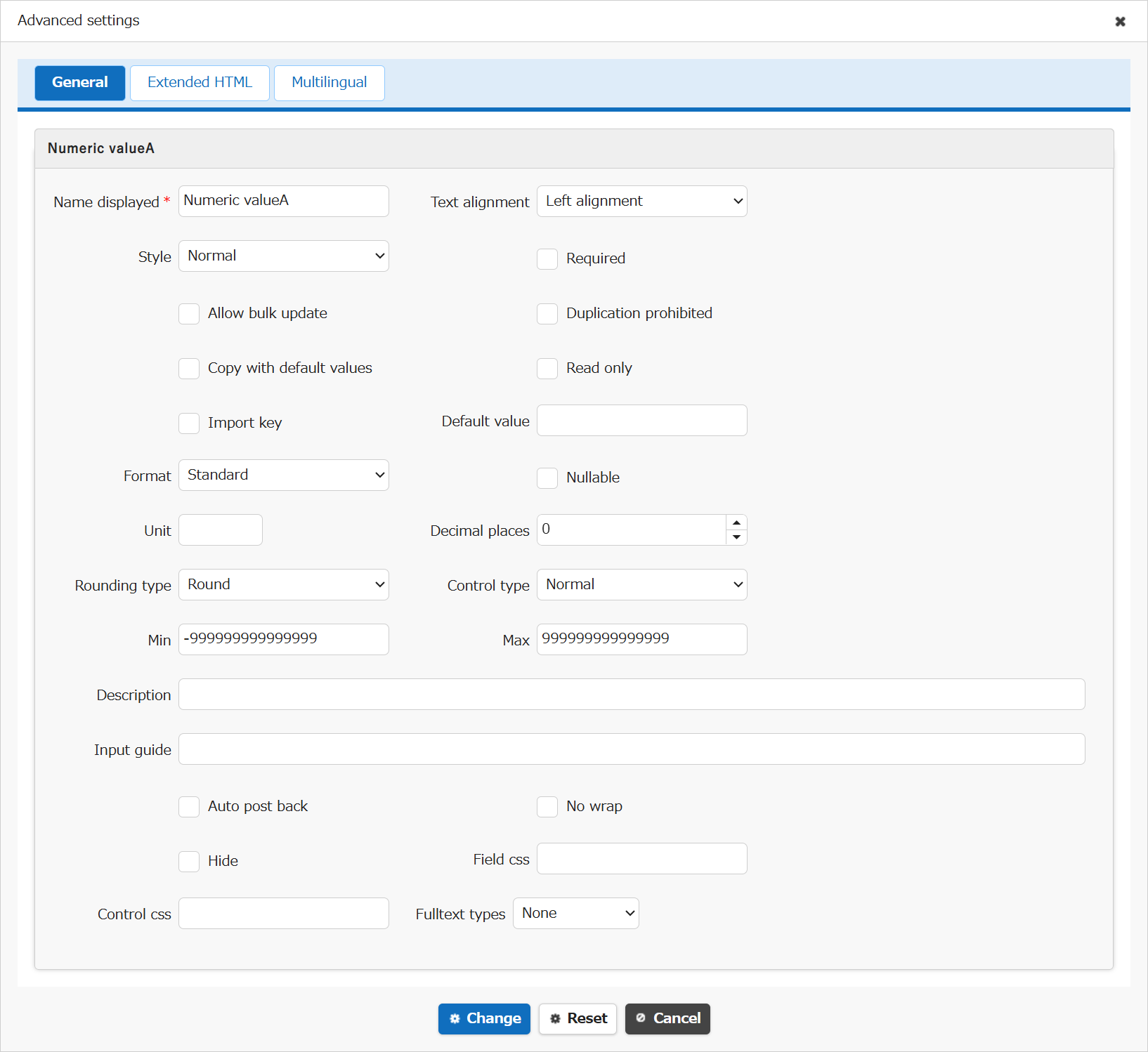Enable the Allow bulk update checkbox

(189, 314)
